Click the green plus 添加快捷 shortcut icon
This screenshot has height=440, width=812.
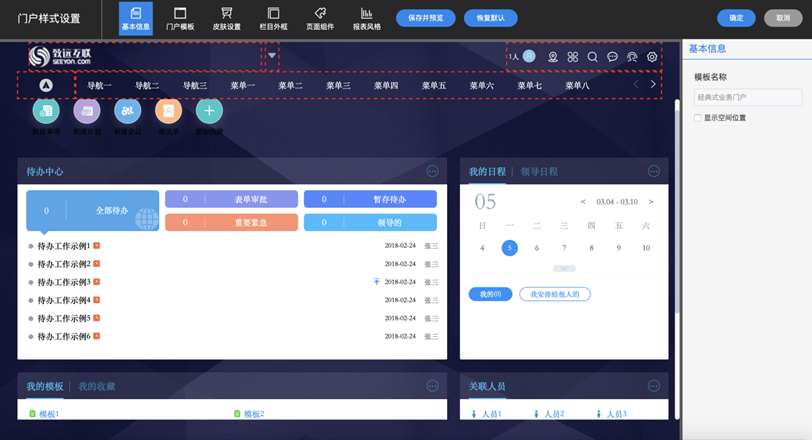209,113
